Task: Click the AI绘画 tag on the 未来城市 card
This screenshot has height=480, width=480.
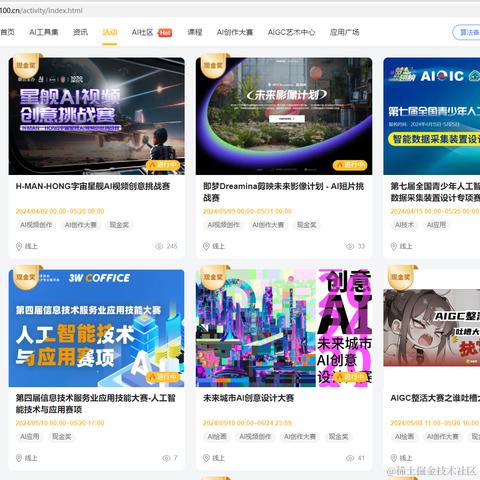Action: coord(217,437)
